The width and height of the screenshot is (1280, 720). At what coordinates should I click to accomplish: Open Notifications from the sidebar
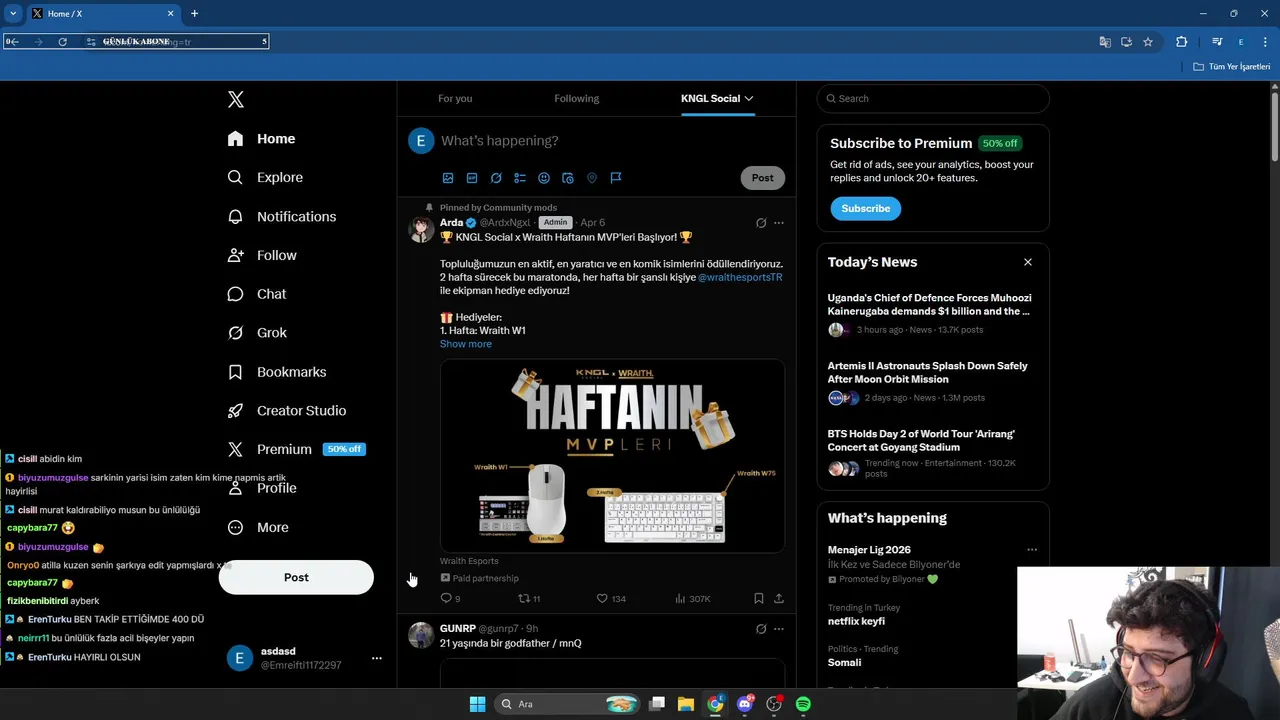point(281,216)
